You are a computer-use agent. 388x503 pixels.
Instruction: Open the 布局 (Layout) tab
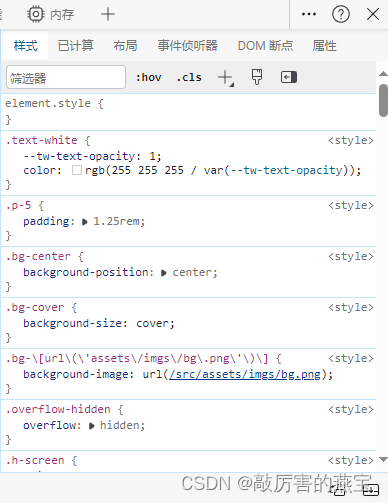[x=125, y=46]
